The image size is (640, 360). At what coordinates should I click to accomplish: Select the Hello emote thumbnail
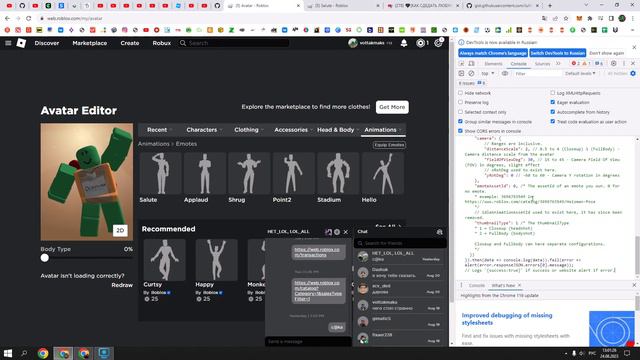[383, 173]
